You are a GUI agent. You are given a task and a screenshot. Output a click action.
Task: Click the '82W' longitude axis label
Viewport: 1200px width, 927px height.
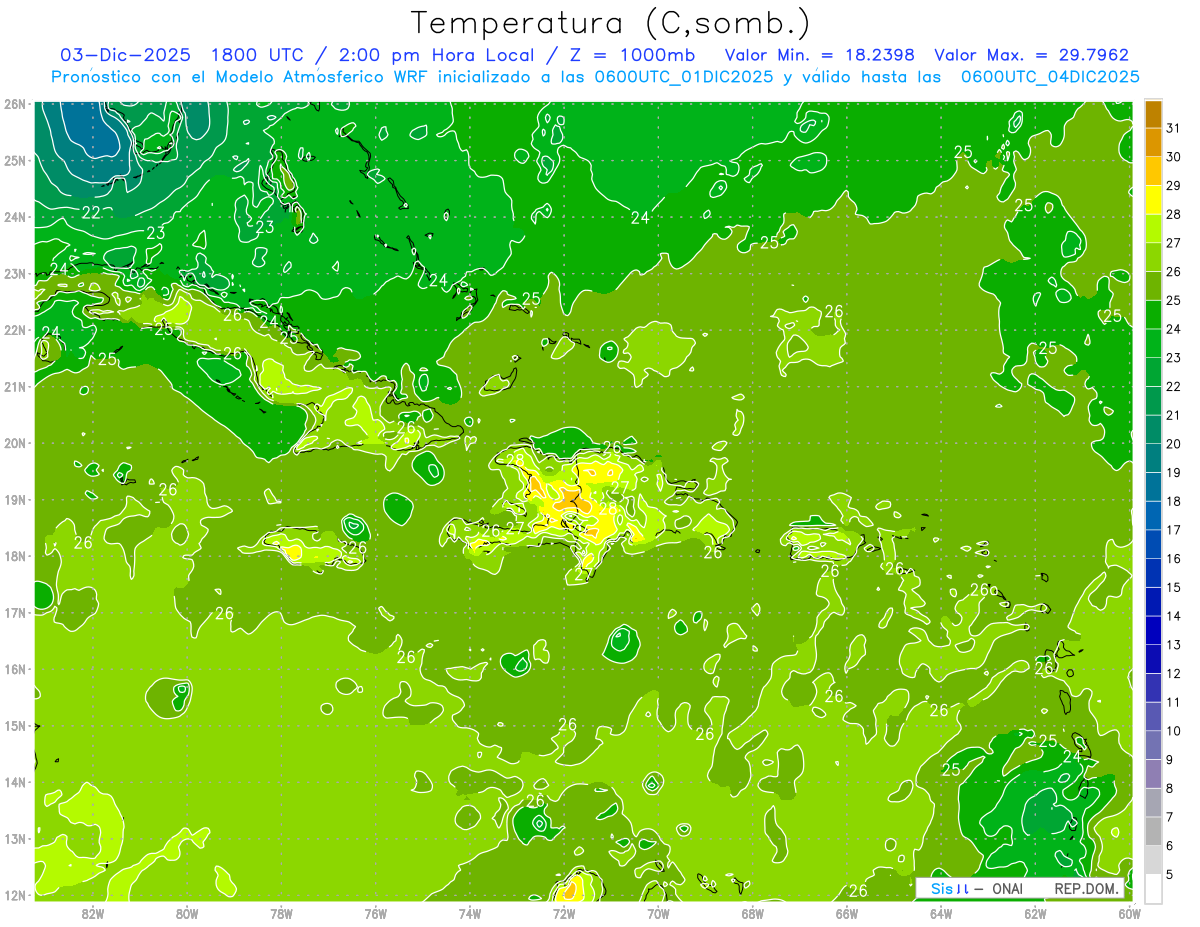[x=93, y=913]
